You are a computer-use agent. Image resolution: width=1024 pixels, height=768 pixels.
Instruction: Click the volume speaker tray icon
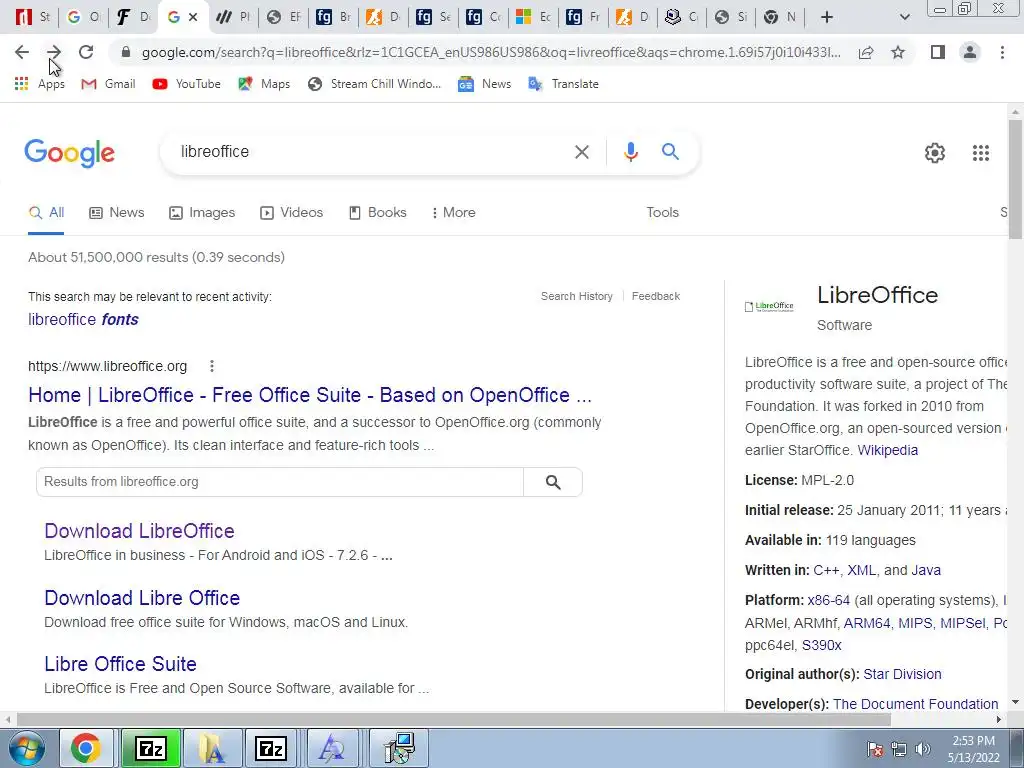click(x=923, y=748)
